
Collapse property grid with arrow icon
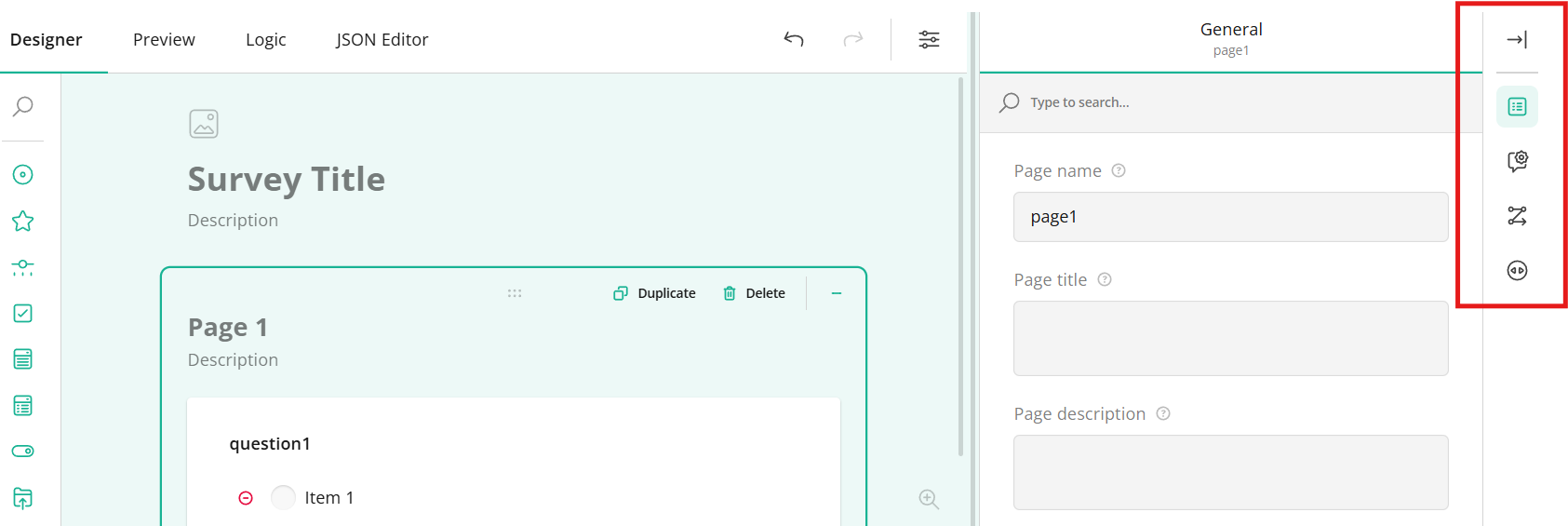pyautogui.click(x=1517, y=39)
